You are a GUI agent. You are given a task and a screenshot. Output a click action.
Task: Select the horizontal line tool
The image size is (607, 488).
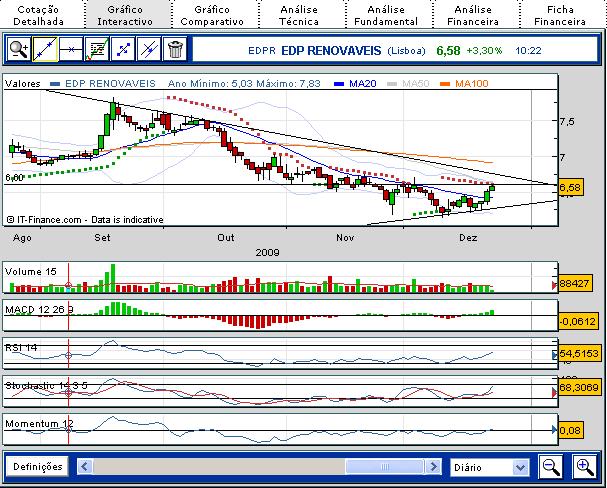[70, 48]
